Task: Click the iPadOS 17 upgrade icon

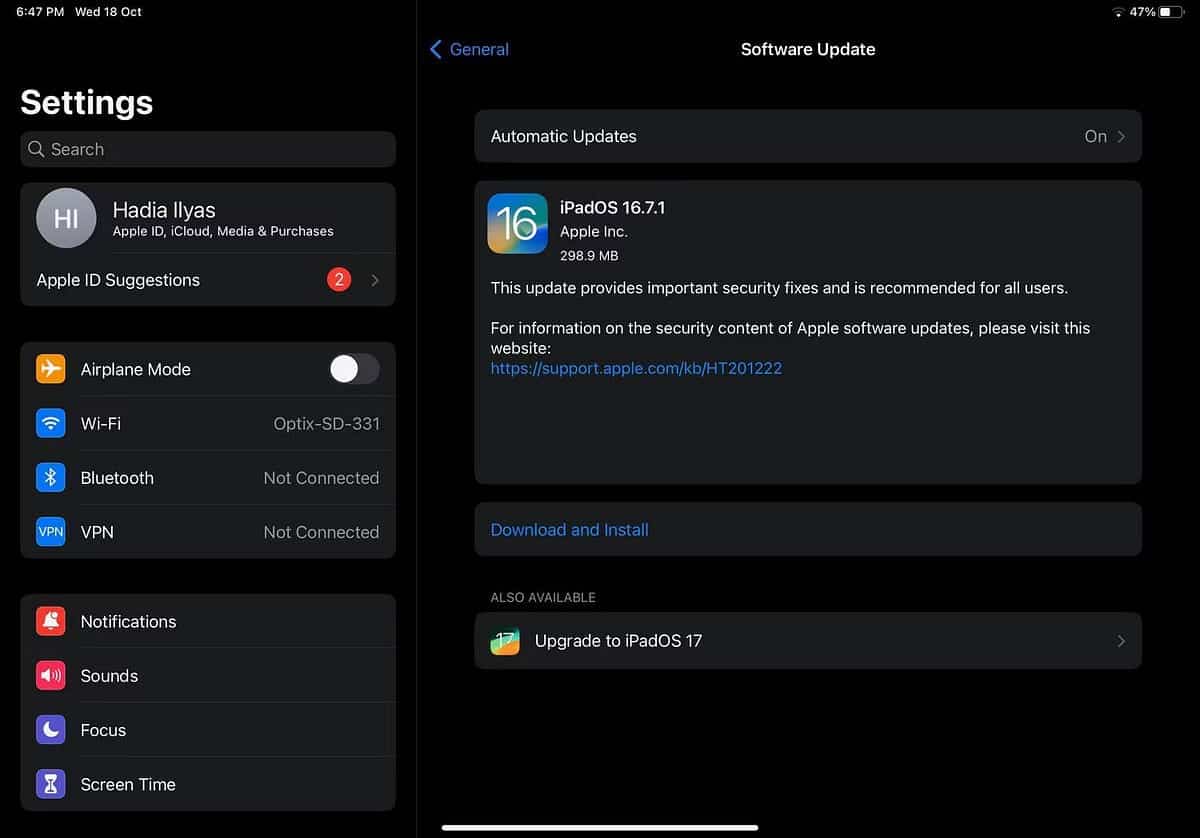Action: pyautogui.click(x=505, y=640)
